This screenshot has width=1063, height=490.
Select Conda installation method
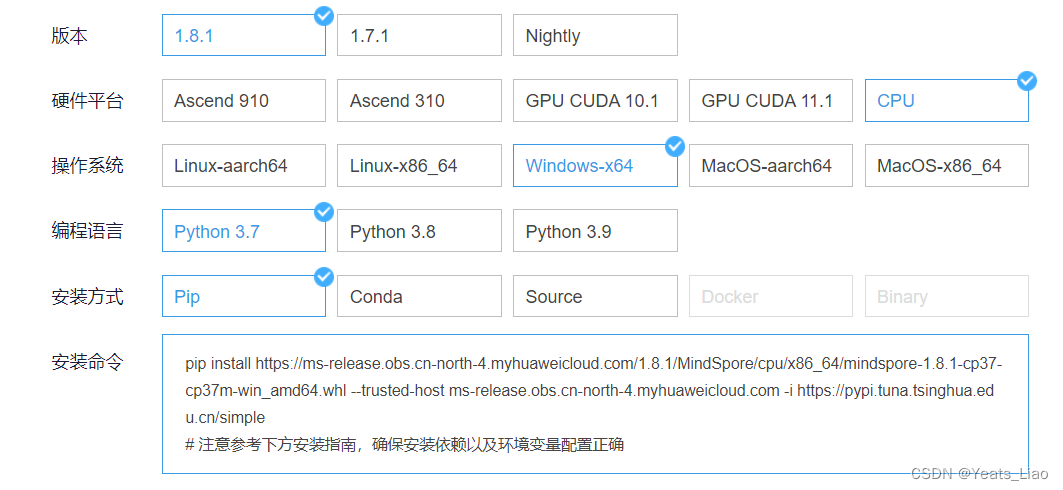tap(420, 296)
